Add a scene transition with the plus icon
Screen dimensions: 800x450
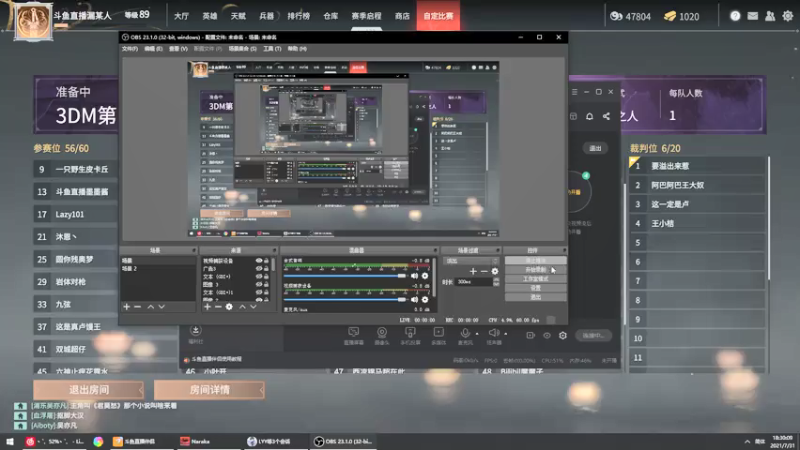point(473,271)
